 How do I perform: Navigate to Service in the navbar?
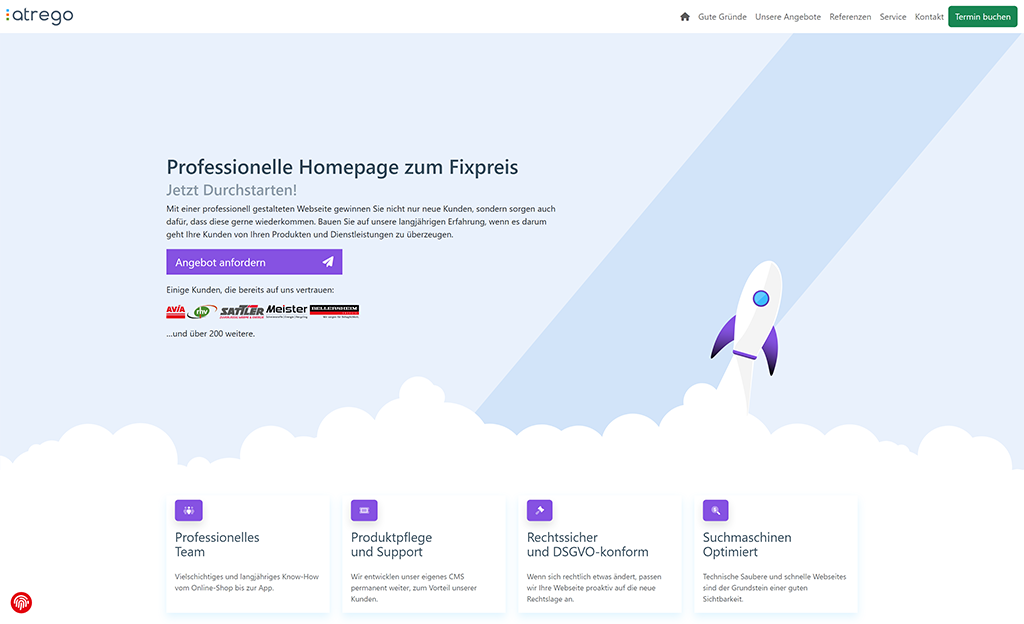click(x=893, y=17)
